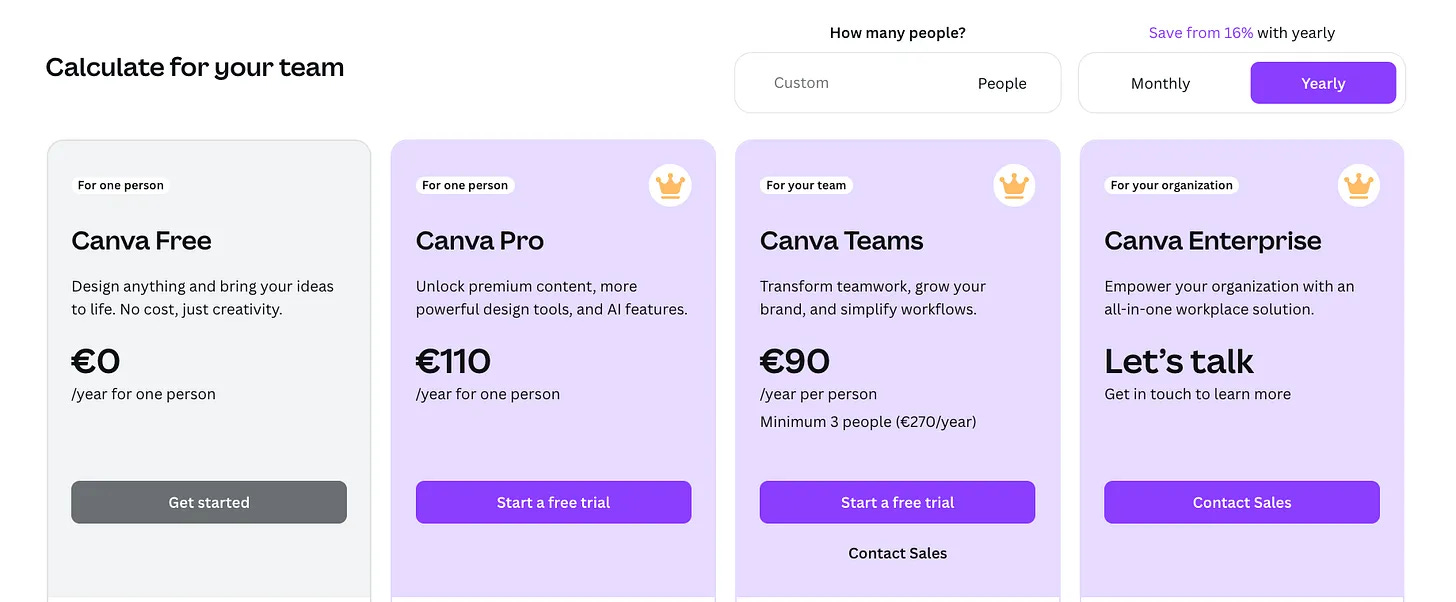Open Contact Sales link under Teams
The image size is (1456, 602).
coord(897,553)
